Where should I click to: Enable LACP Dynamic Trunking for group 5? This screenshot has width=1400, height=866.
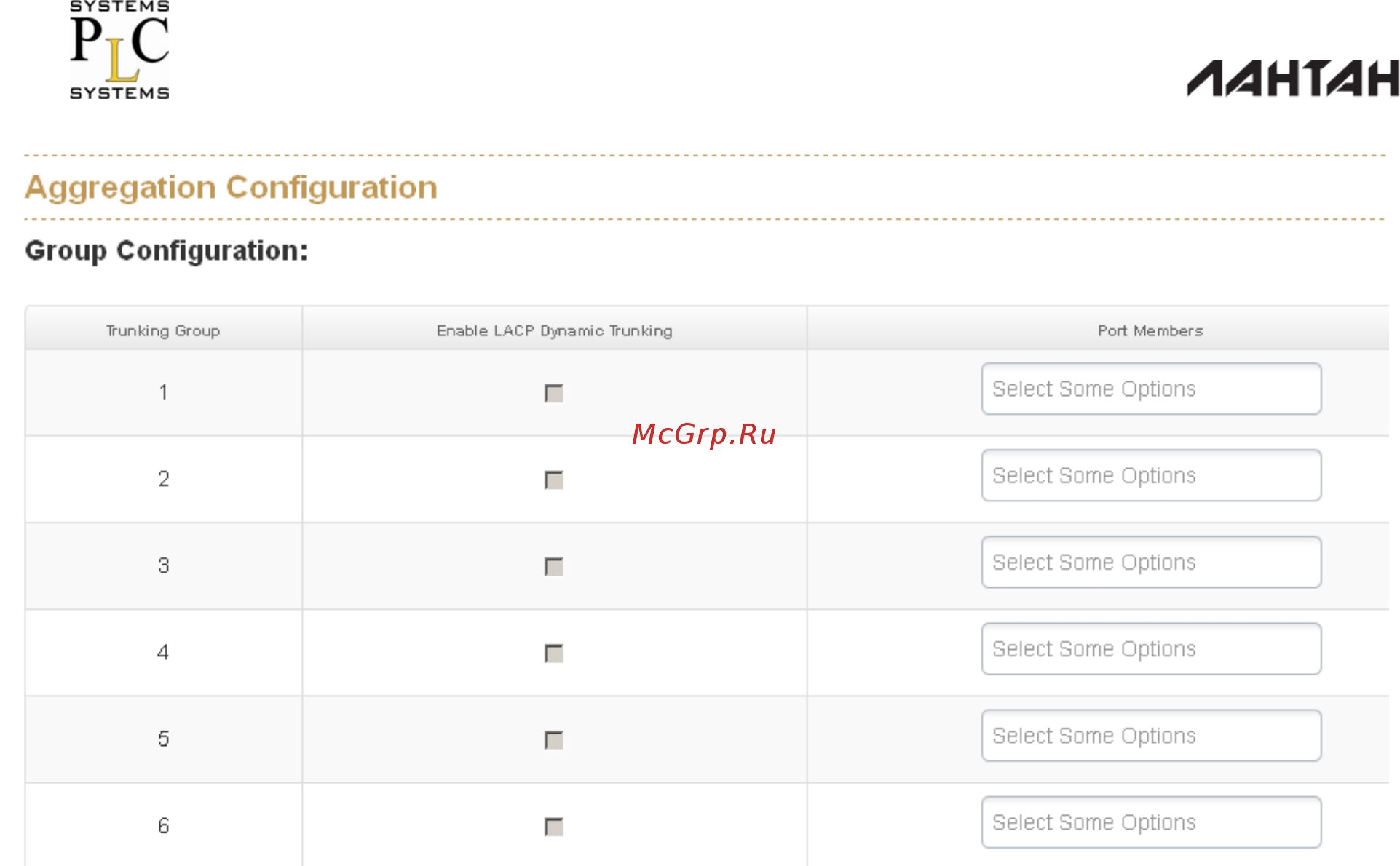pyautogui.click(x=554, y=739)
